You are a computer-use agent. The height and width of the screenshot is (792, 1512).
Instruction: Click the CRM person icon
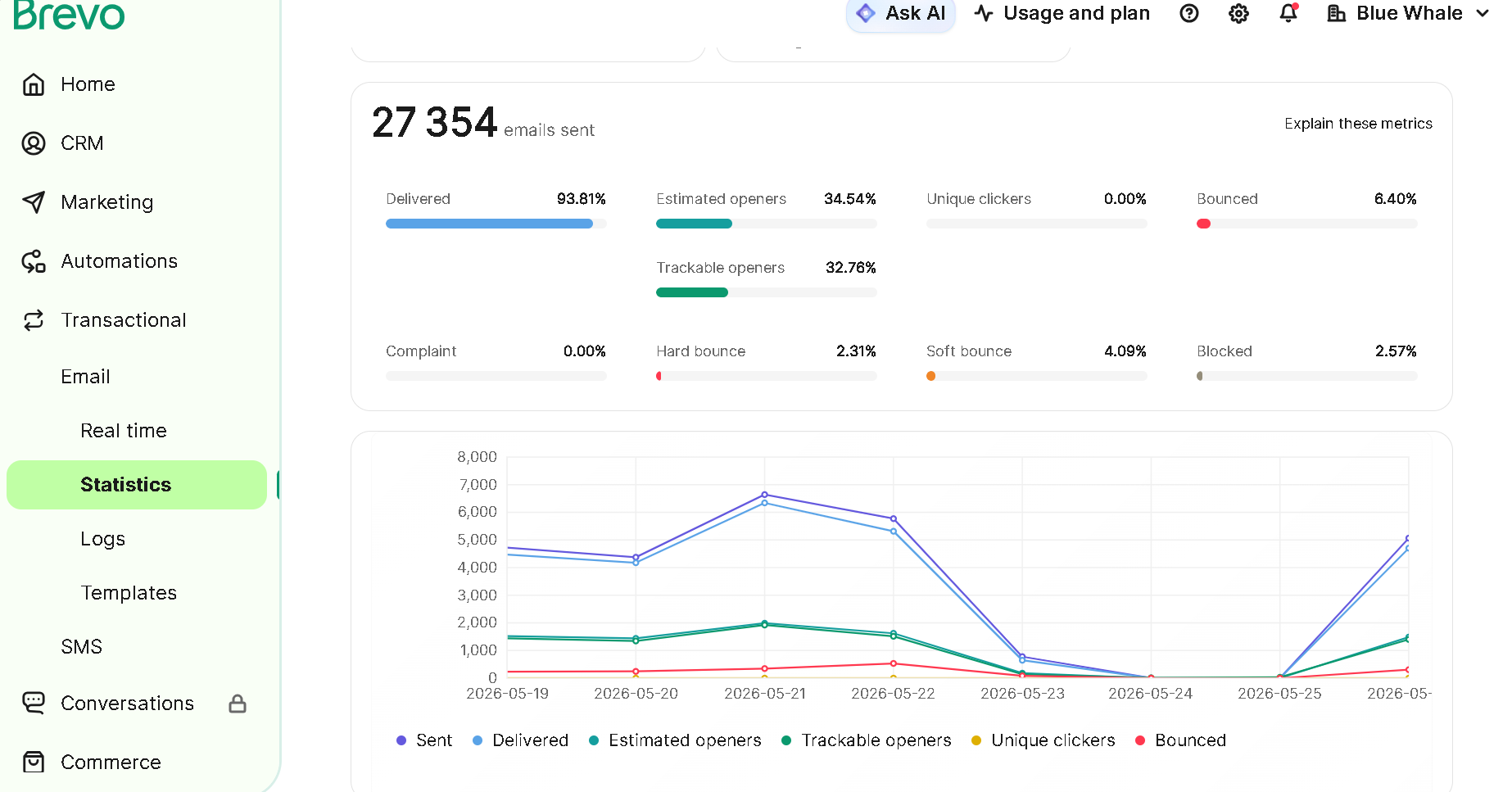pos(34,143)
